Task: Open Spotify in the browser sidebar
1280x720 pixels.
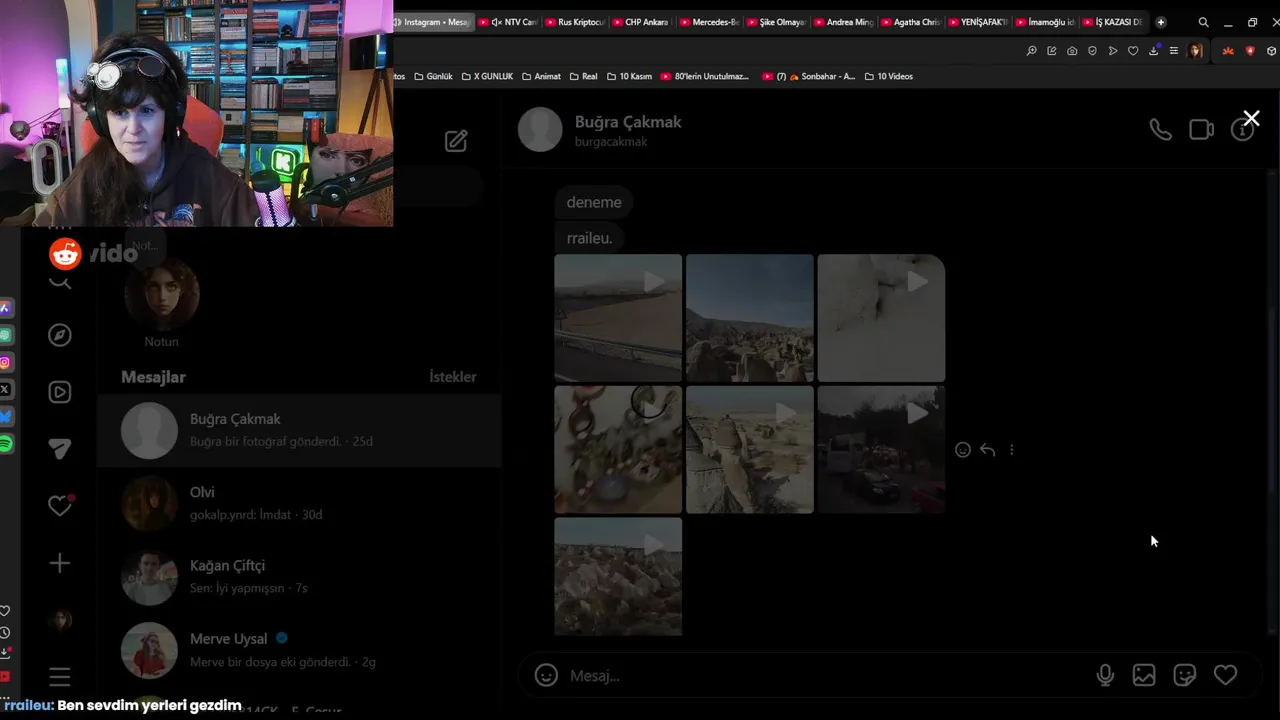Action: (x=6, y=443)
